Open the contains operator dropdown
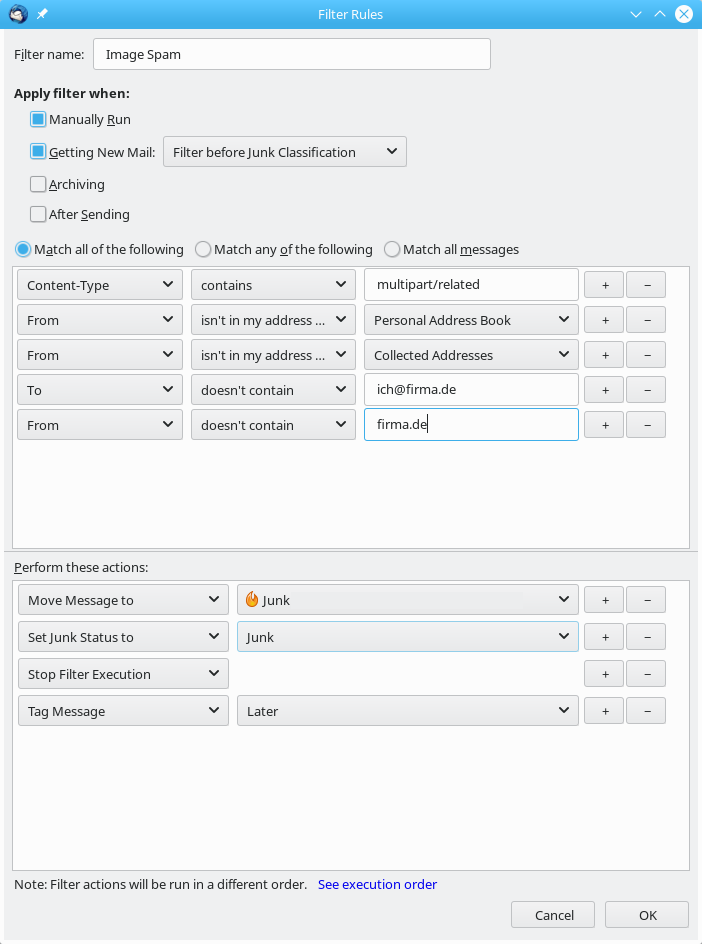Screen dimensions: 702x944 coord(273,285)
